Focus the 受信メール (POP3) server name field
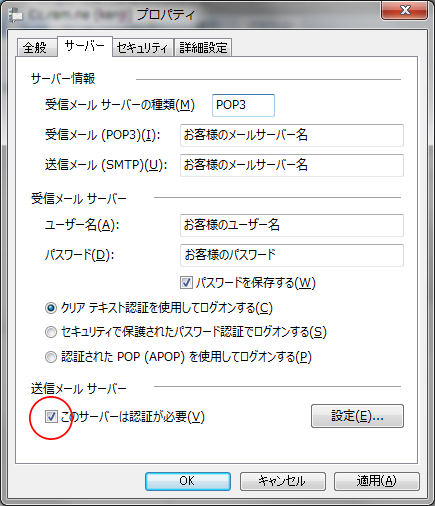Image resolution: width=435 pixels, height=506 pixels. [x=292, y=135]
